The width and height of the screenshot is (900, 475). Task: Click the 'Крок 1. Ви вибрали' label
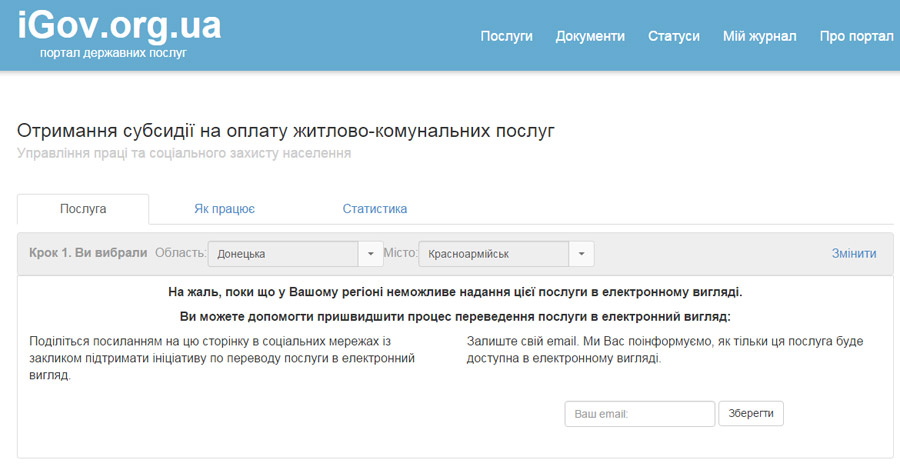88,253
